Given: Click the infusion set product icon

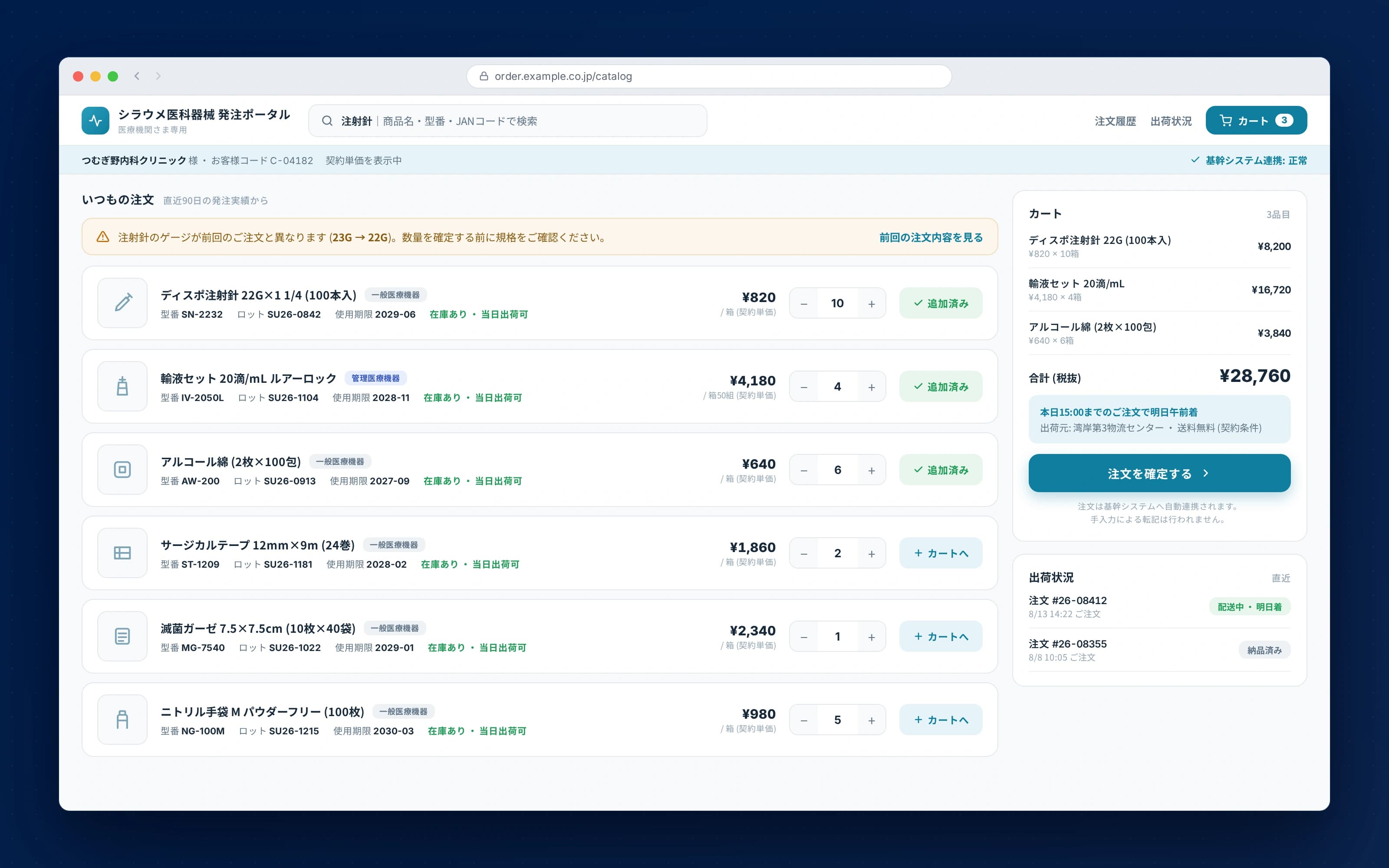Looking at the screenshot, I should pyautogui.click(x=122, y=386).
